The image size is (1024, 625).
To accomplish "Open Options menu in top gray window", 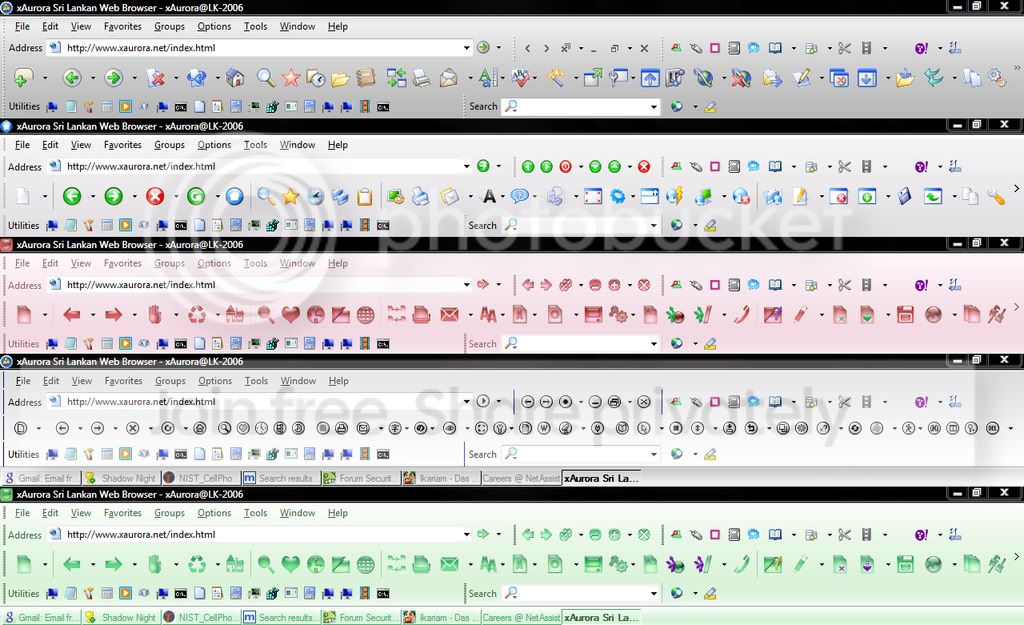I will point(214,26).
